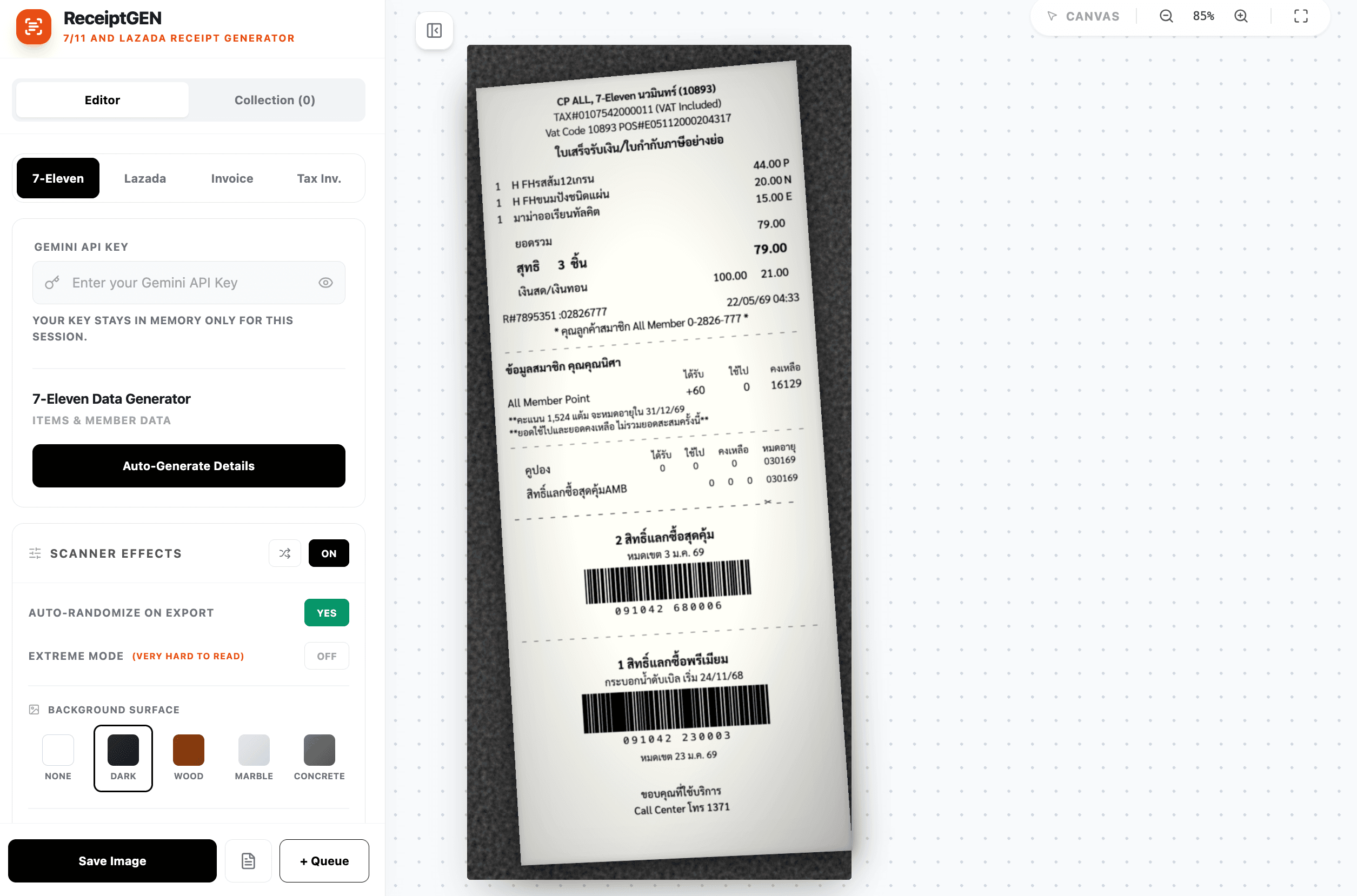Choose the Marble background surface
Viewport: 1357px width, 896px height.
tap(254, 758)
